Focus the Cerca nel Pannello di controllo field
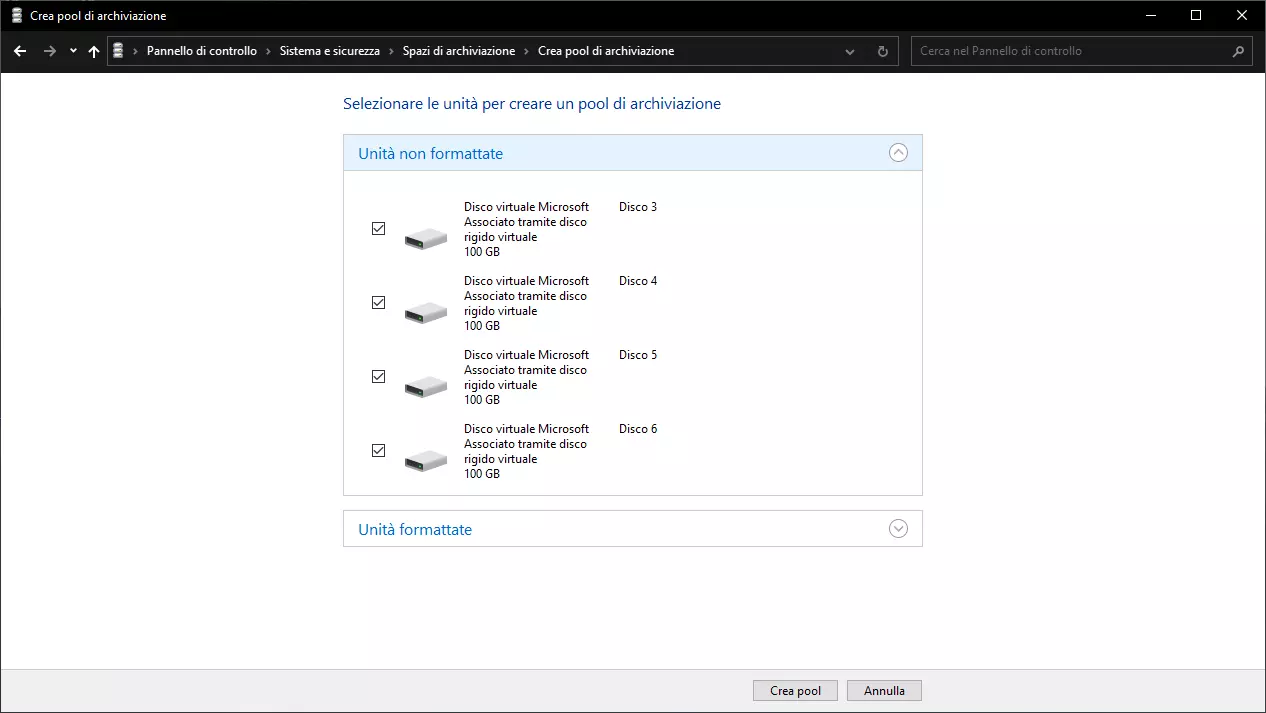The image size is (1266, 713). pos(1070,51)
